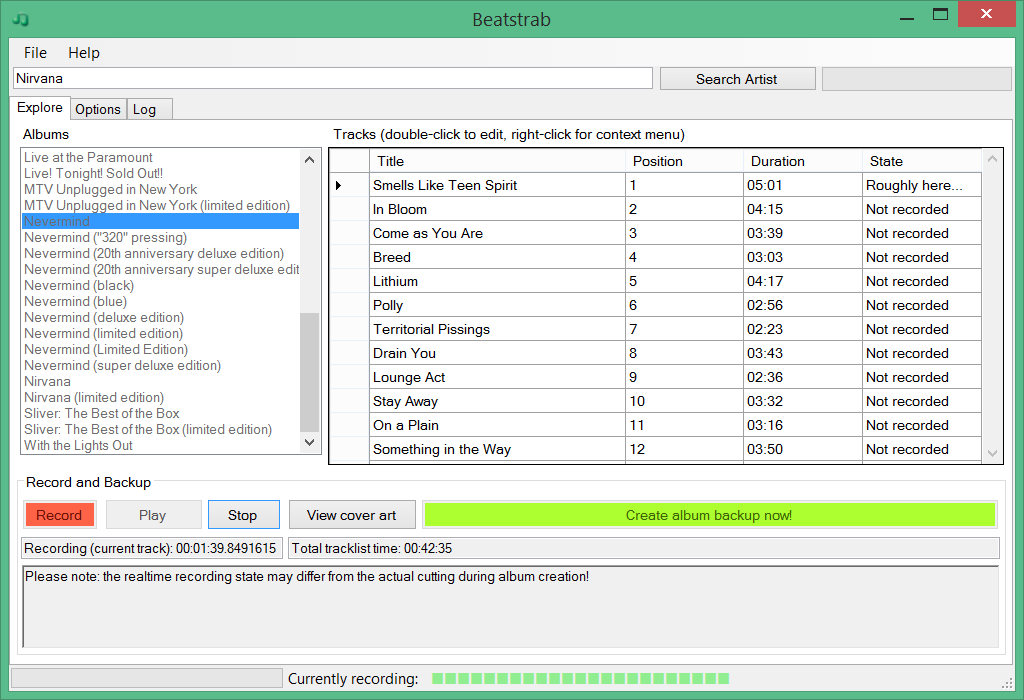
Task: Select the In Bloom track title
Action: (497, 210)
